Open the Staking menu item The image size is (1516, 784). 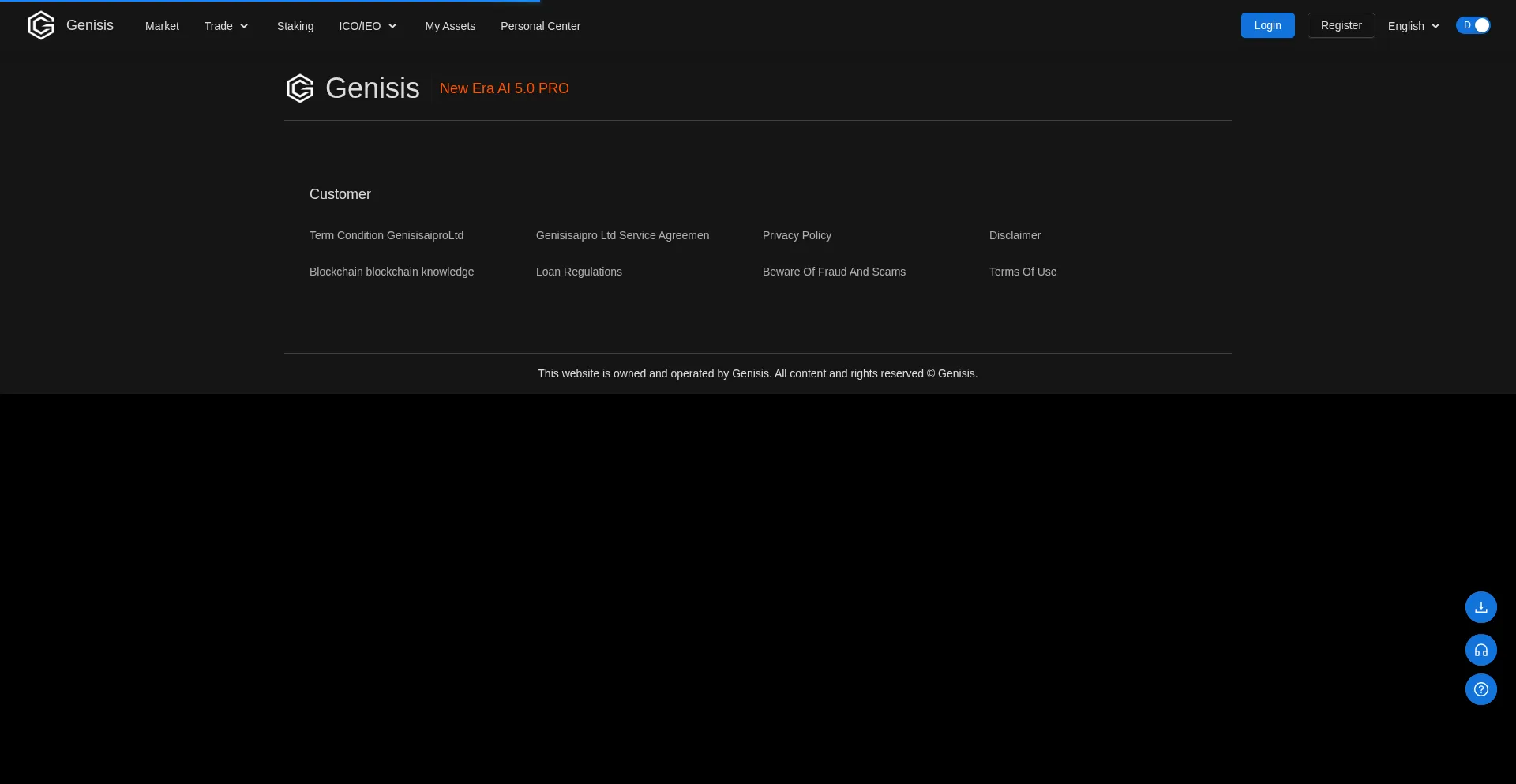coord(295,26)
